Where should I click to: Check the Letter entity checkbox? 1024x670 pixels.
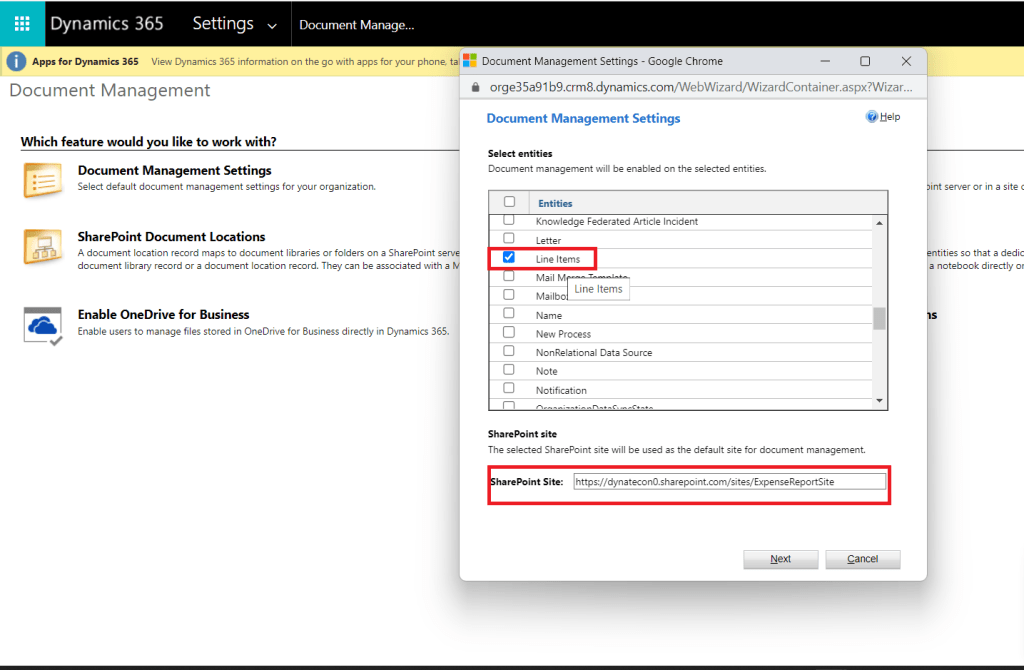pos(509,239)
